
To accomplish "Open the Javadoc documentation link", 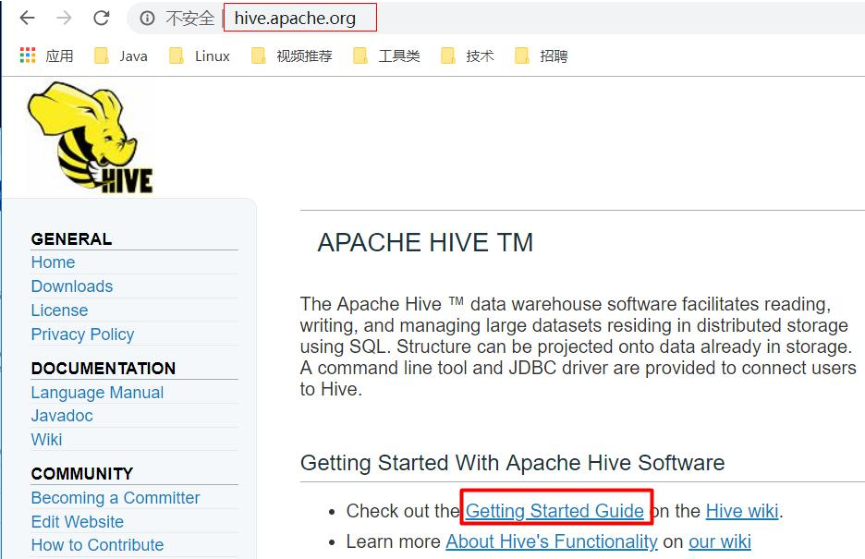I will pos(62,416).
